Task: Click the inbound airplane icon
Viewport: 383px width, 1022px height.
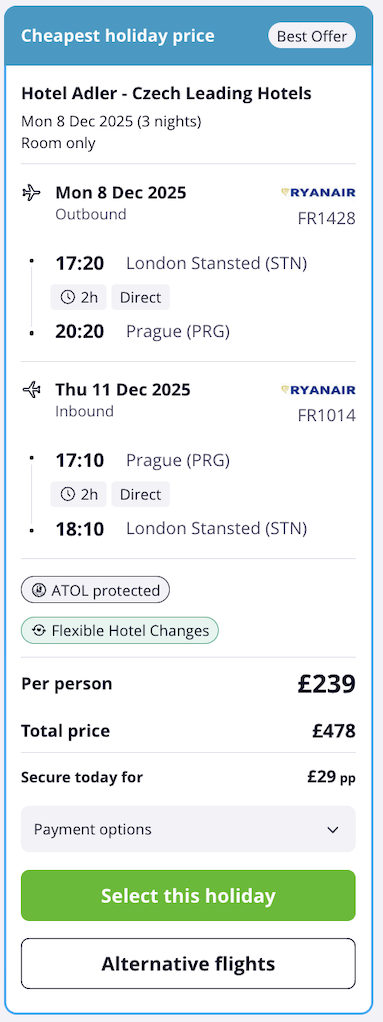Action: point(31,390)
